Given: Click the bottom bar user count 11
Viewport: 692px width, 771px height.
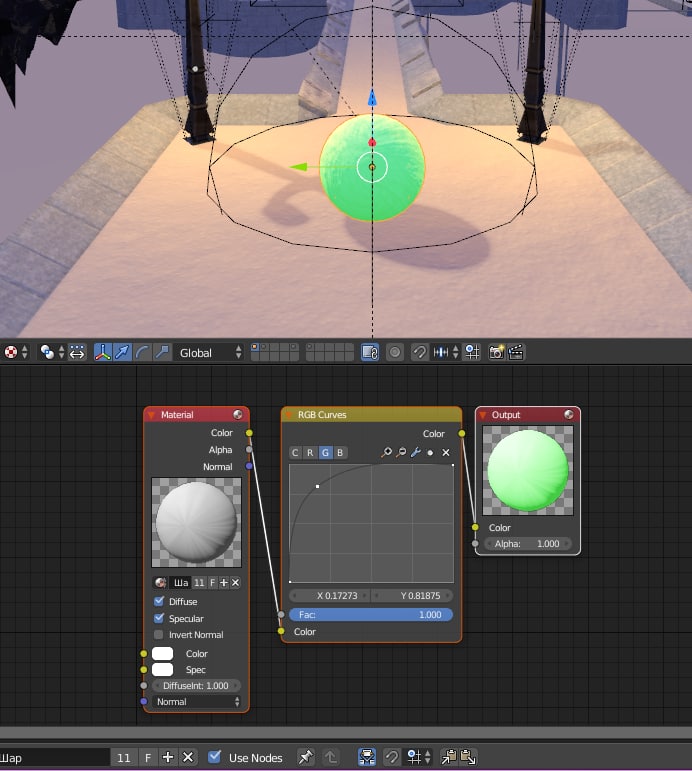Looking at the screenshot, I should 124,758.
